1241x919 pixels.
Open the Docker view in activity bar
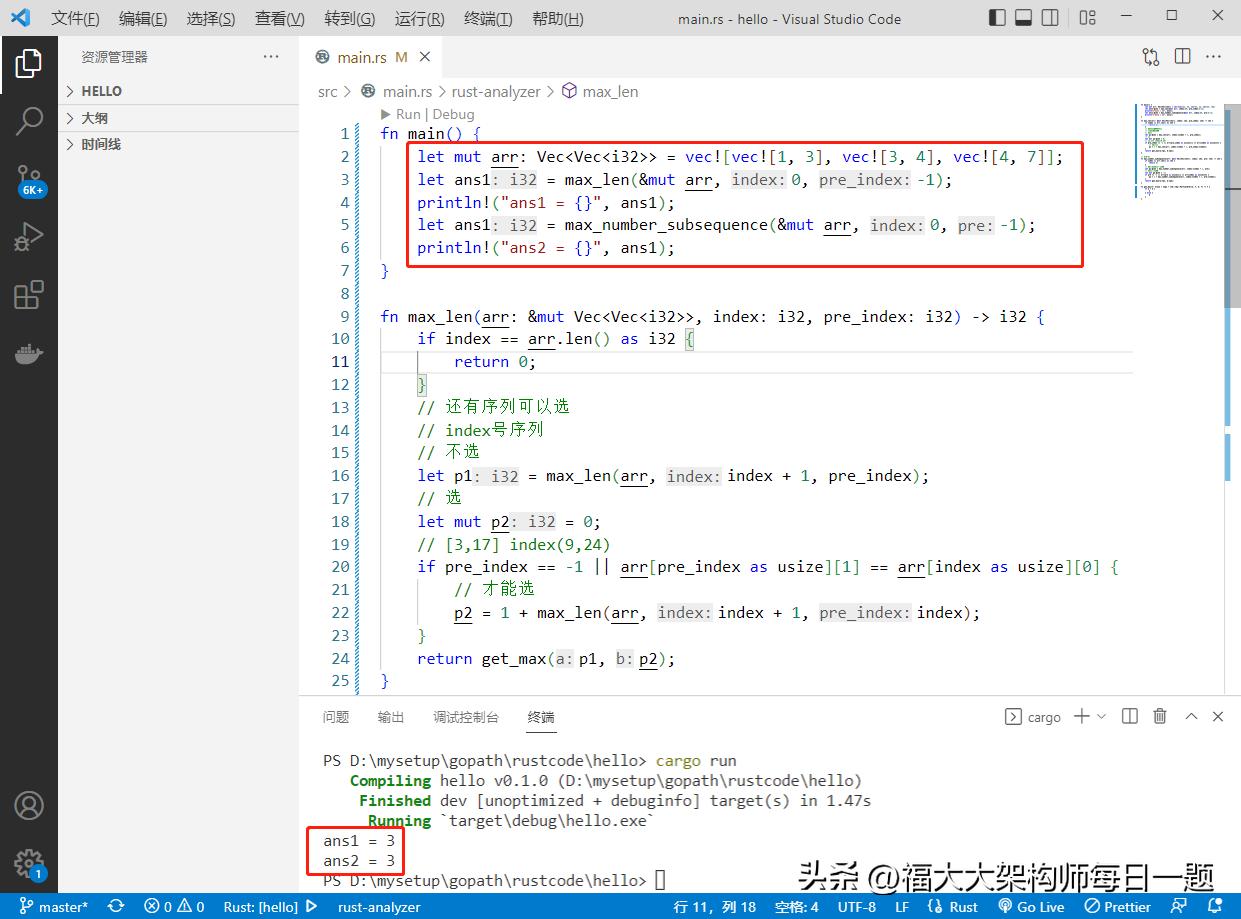click(29, 353)
